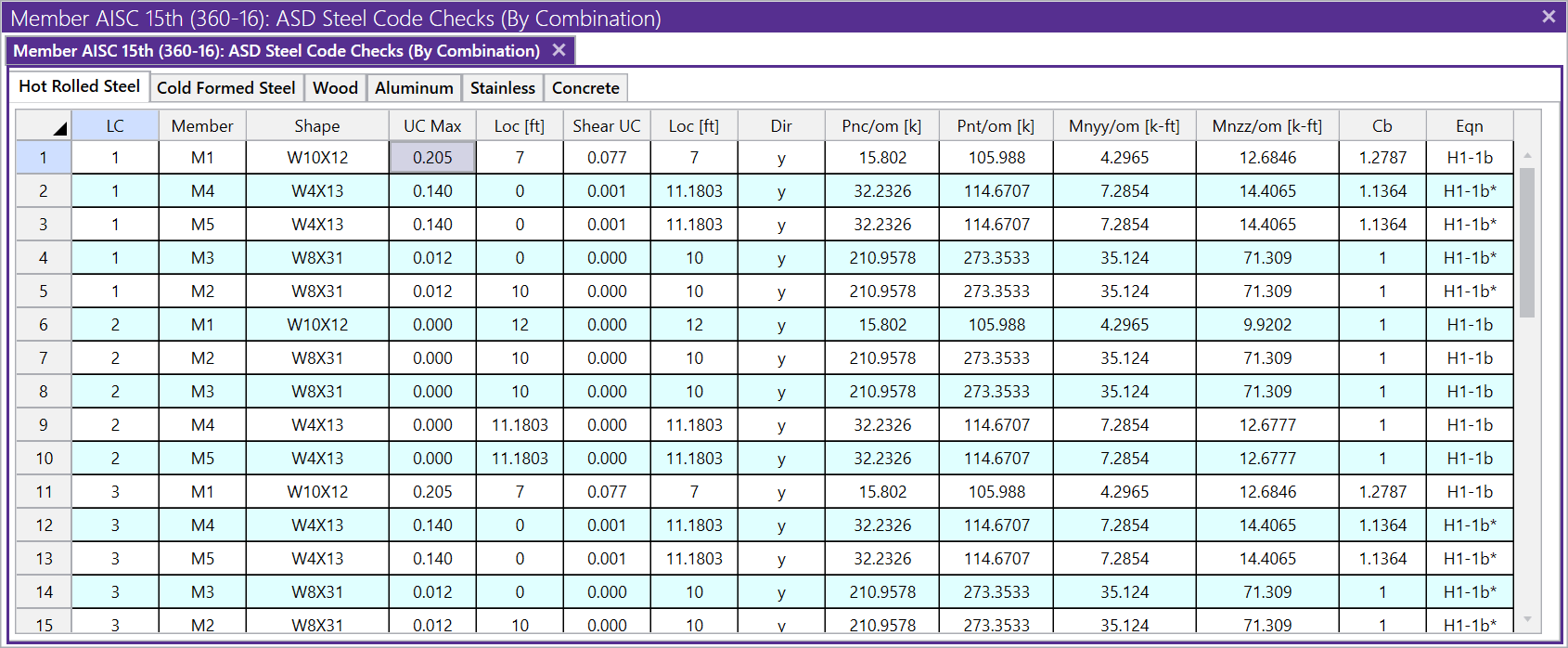This screenshot has width=1568, height=648.
Task: Click Cb cell 1.2787 in row 1
Action: tap(1382, 158)
